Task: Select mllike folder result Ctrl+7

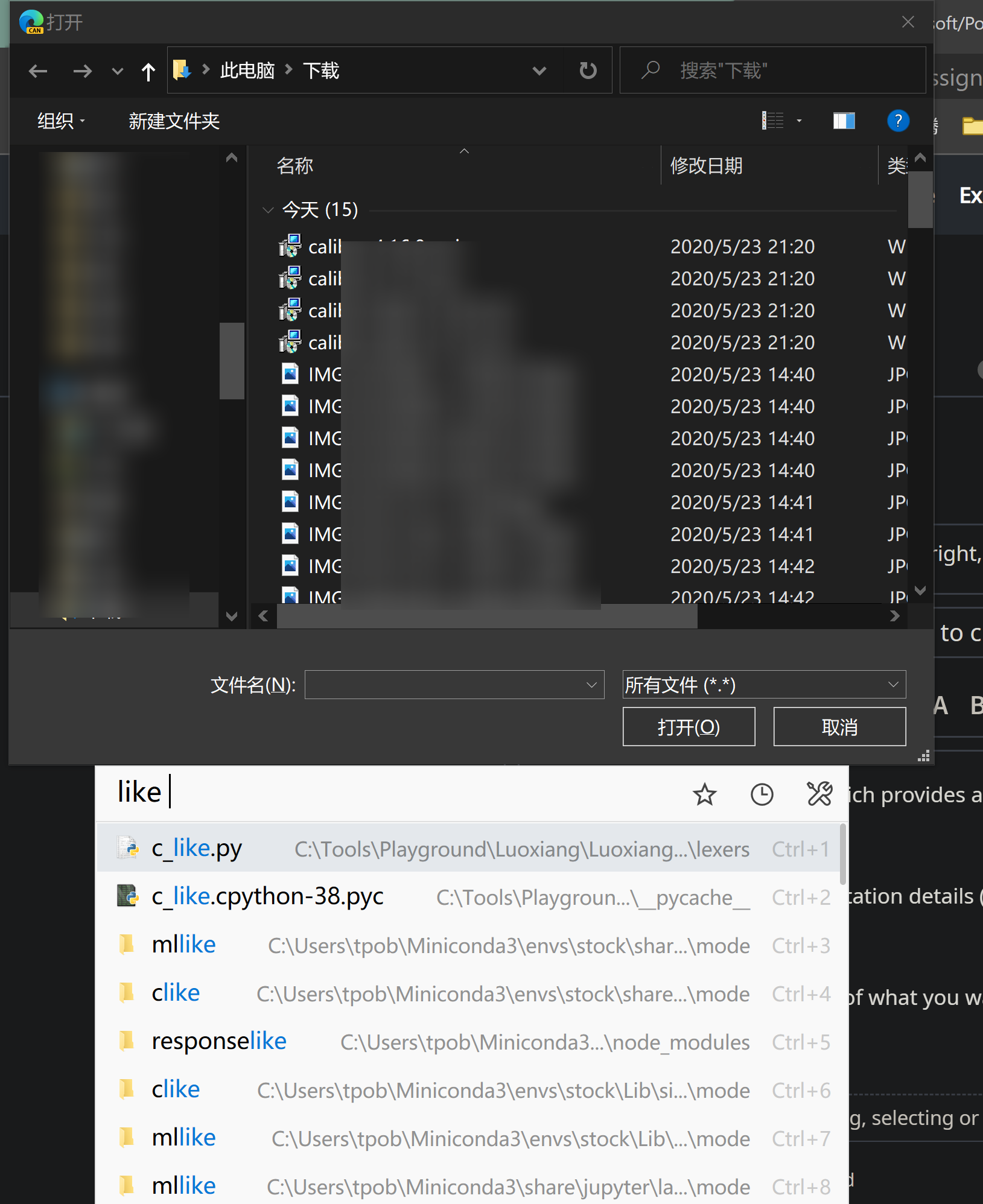Action: point(468,1138)
